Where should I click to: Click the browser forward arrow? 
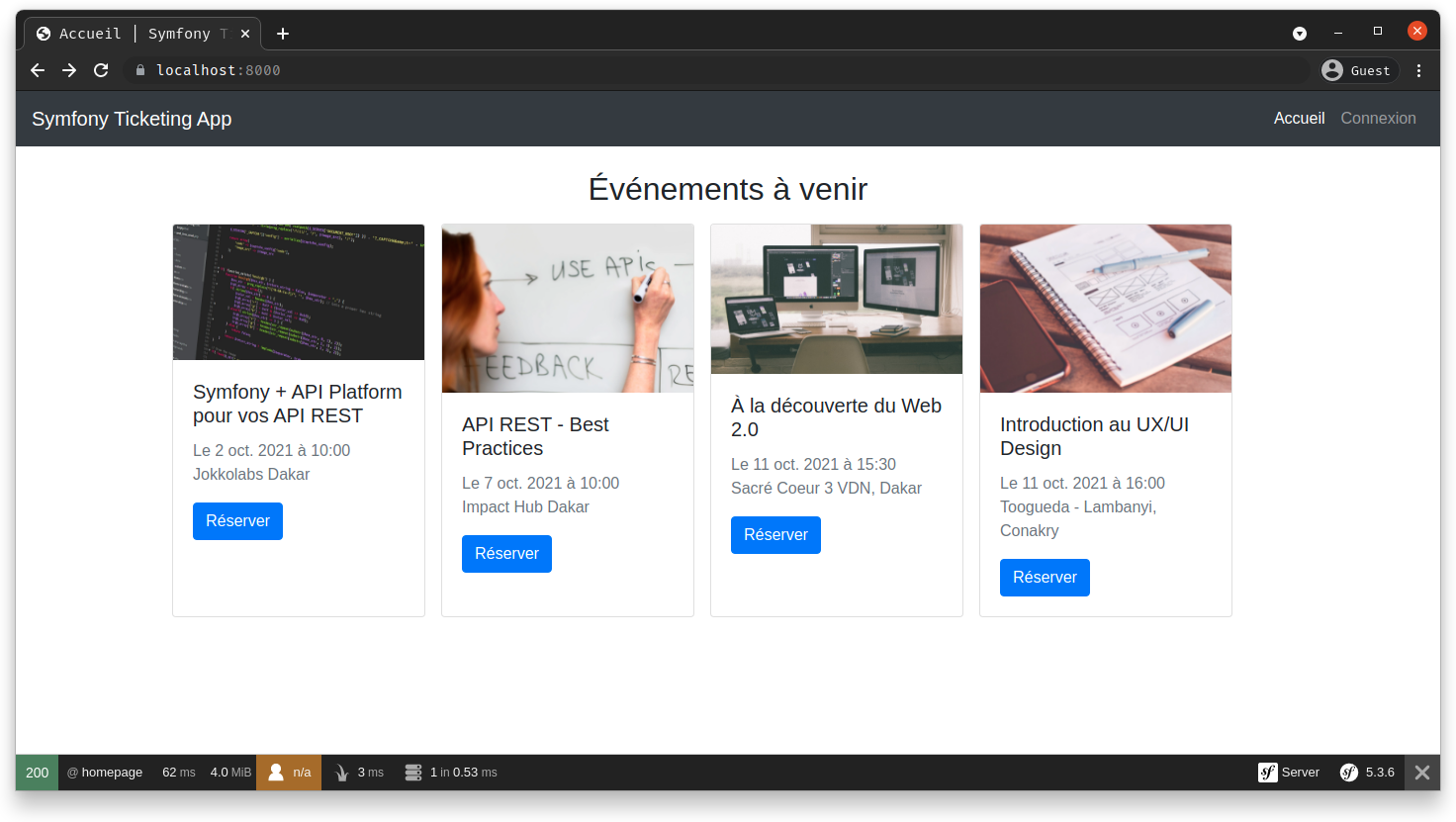click(69, 70)
